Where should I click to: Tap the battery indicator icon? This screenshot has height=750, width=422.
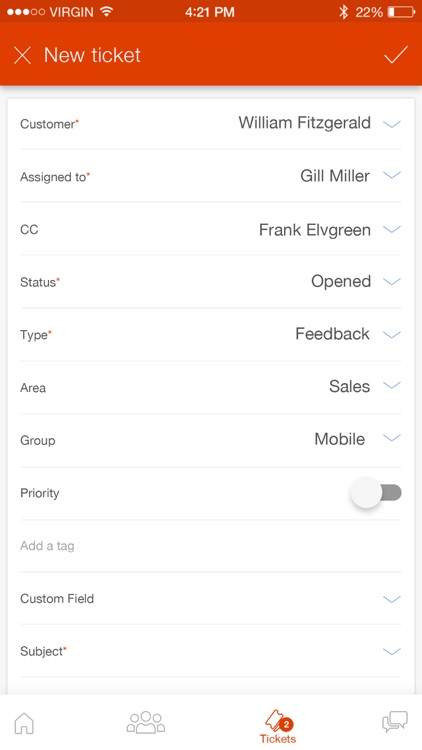pos(401,12)
